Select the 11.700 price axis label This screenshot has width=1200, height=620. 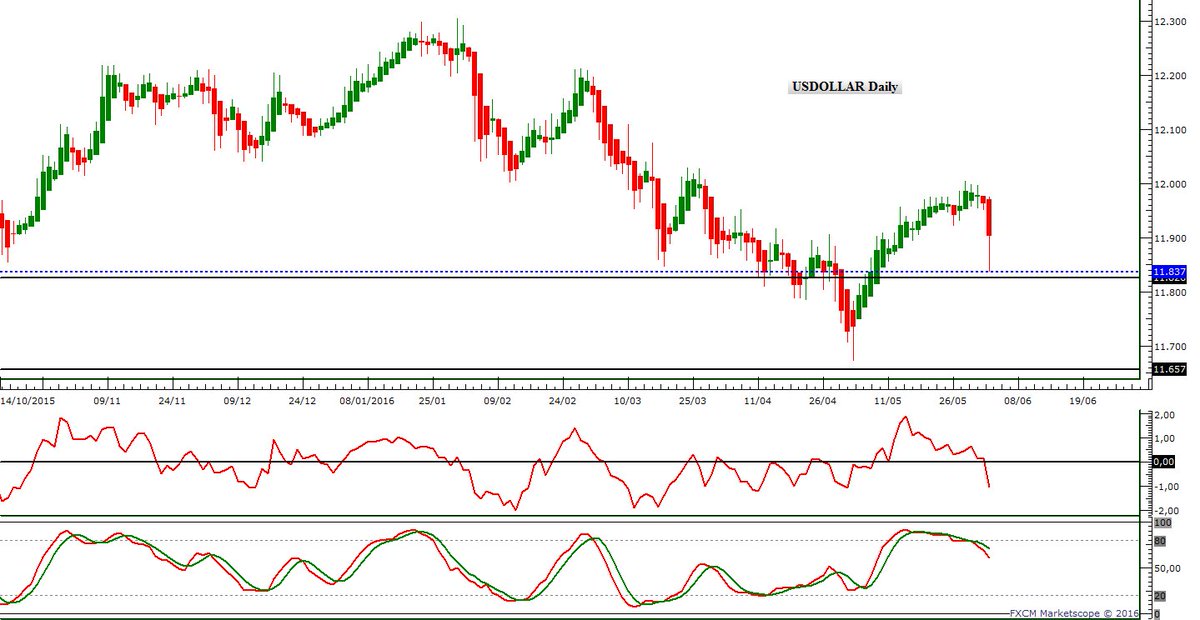pyautogui.click(x=1169, y=346)
